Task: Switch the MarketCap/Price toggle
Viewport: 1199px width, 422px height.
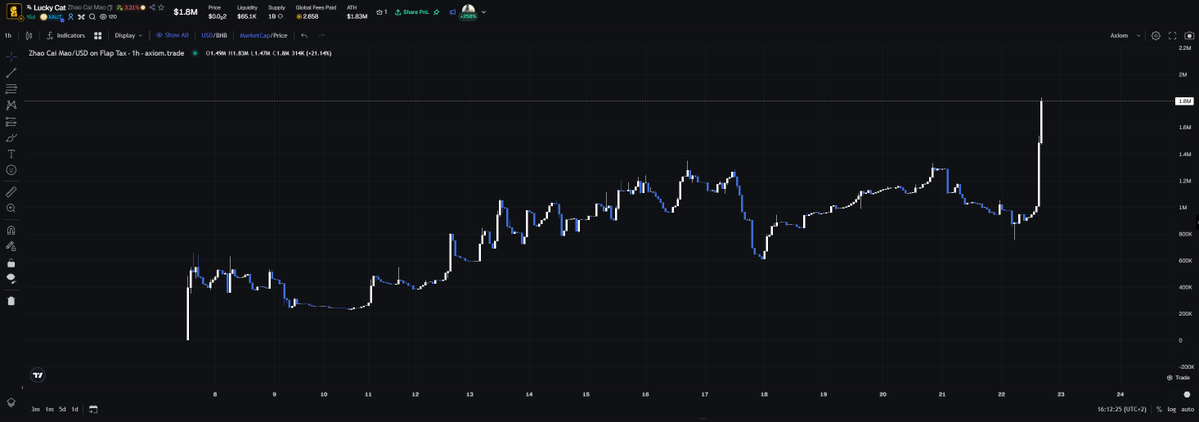Action: click(x=263, y=35)
